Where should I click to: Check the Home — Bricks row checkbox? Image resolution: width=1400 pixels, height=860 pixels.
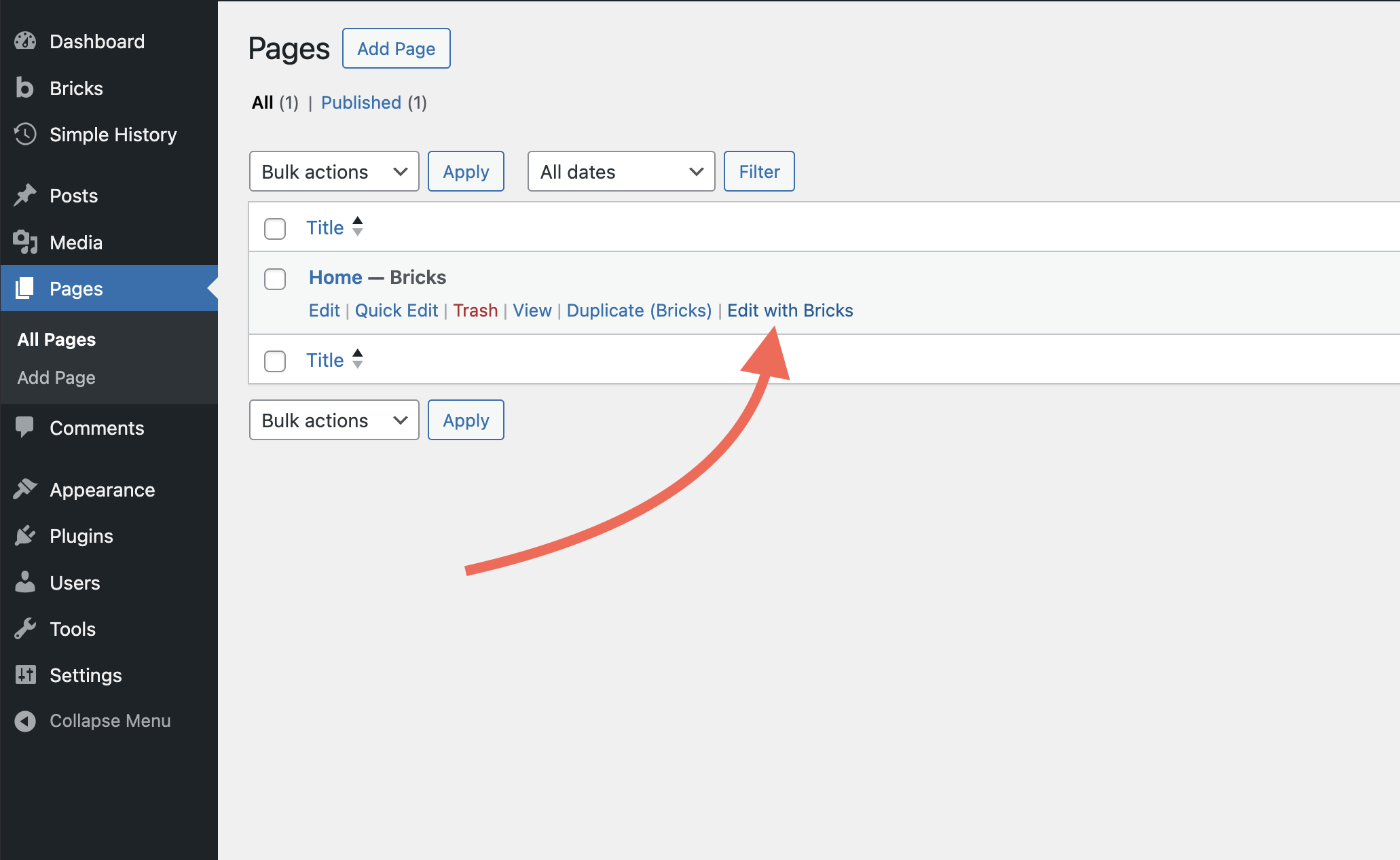275,279
